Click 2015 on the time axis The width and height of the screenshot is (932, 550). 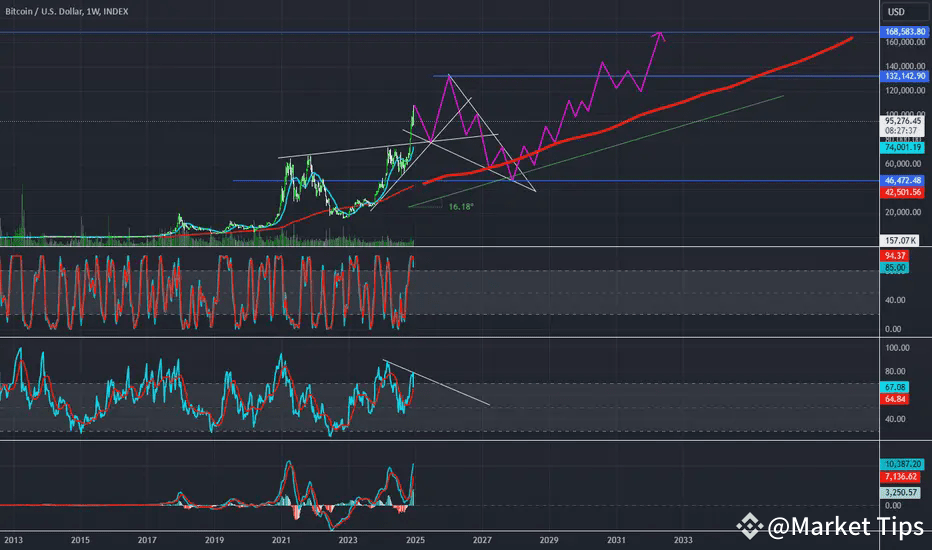80,540
